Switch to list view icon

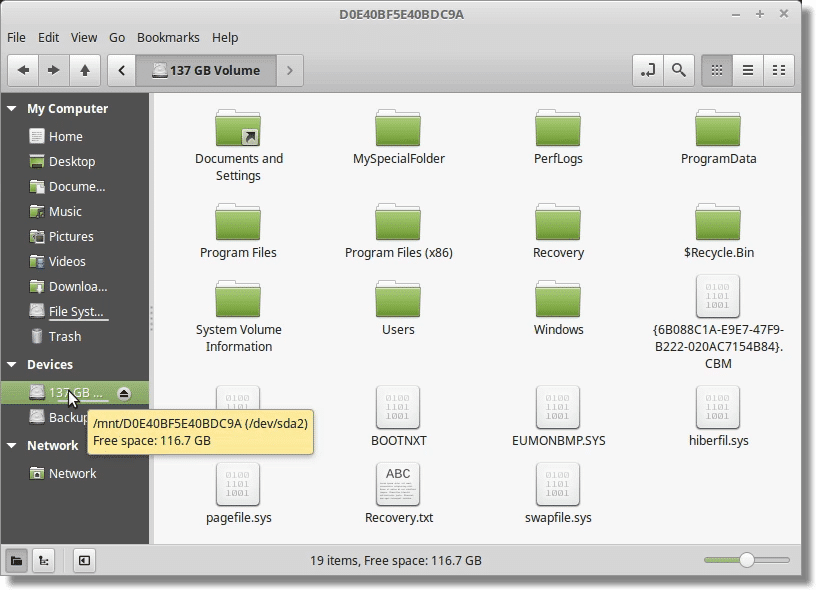(x=748, y=70)
